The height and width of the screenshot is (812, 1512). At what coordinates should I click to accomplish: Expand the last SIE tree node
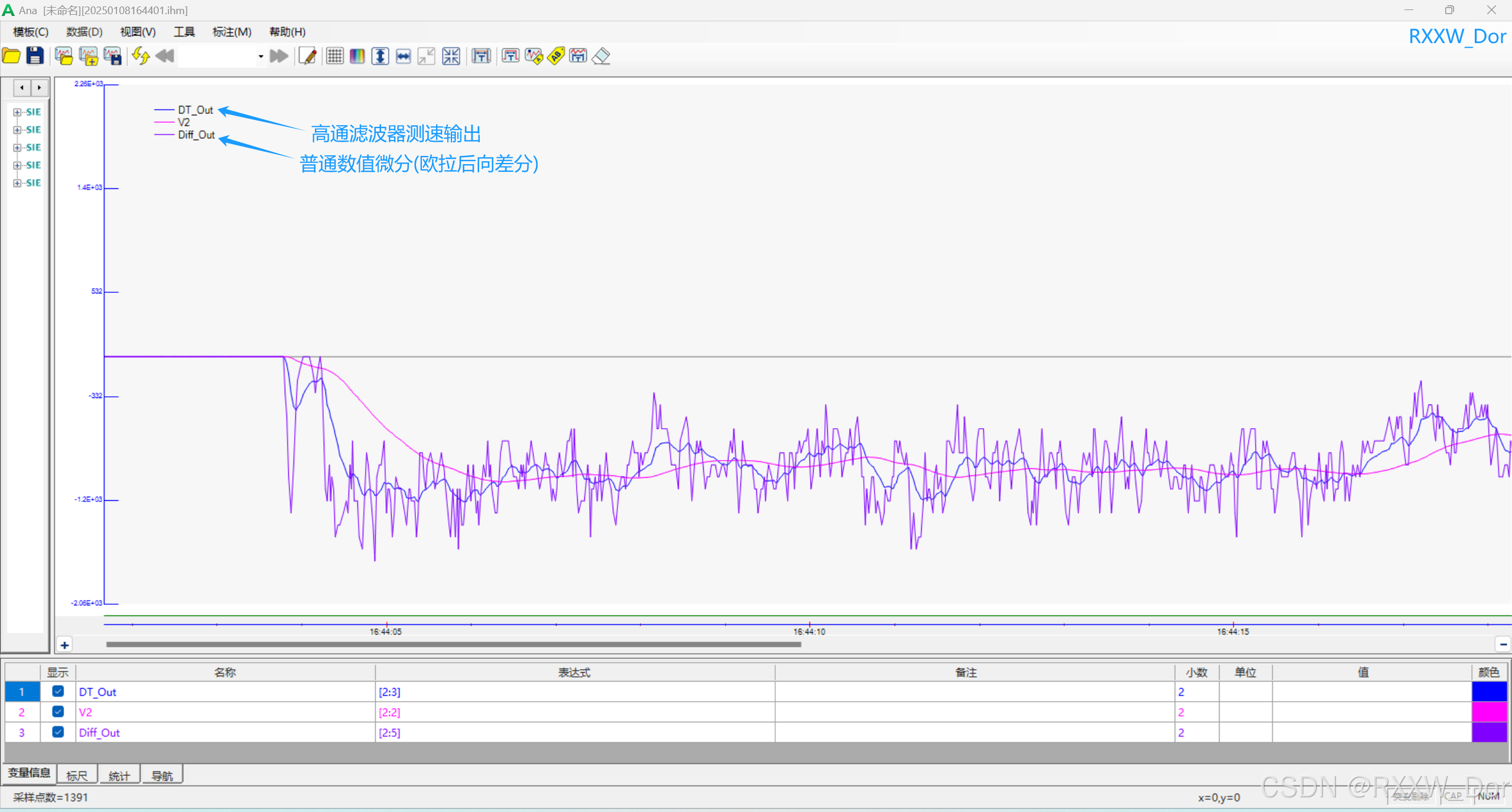17,183
